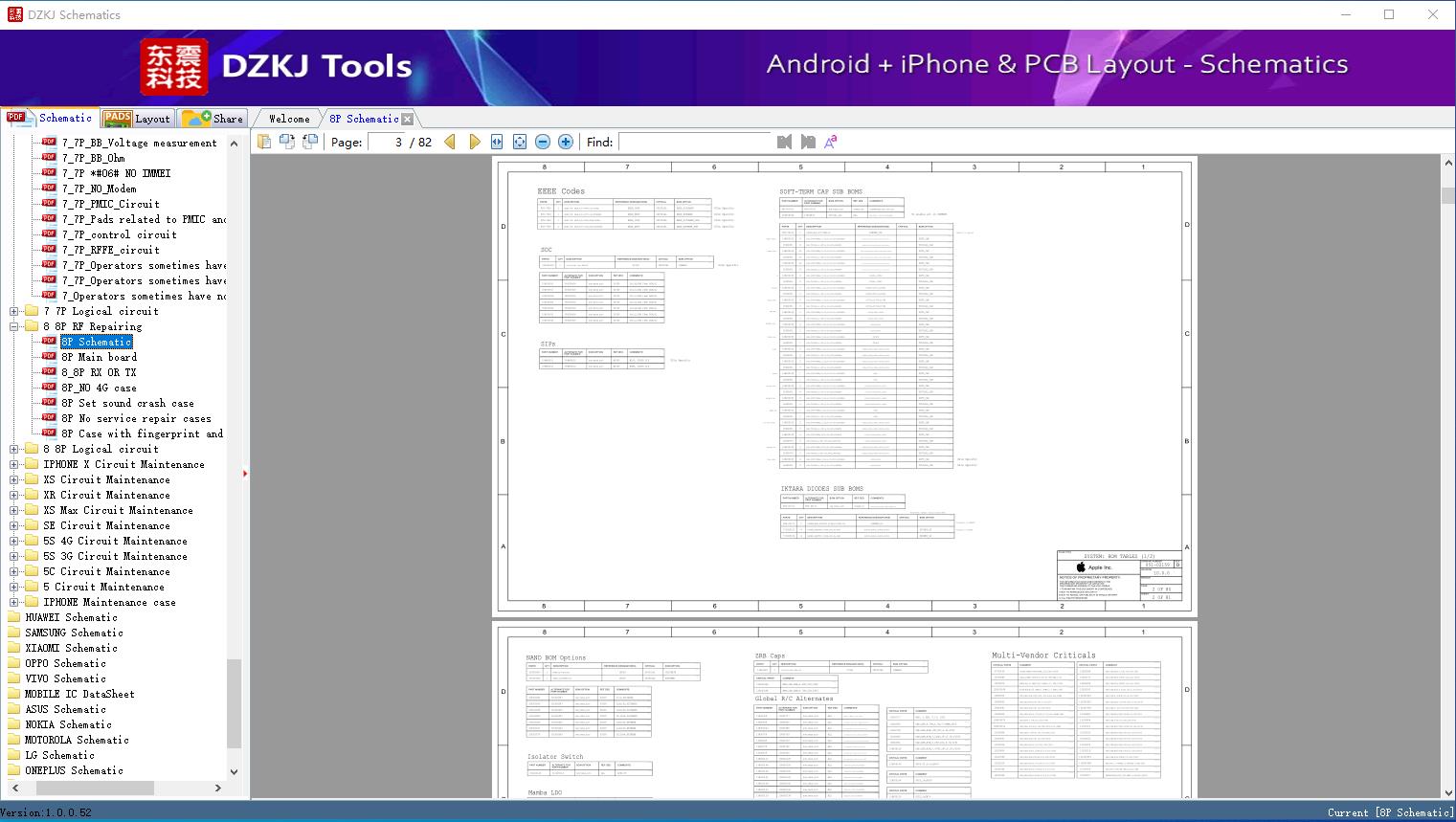Expand 5S 3G Circuit Maintenance node
Image resolution: width=1456 pixels, height=822 pixels.
[13, 556]
